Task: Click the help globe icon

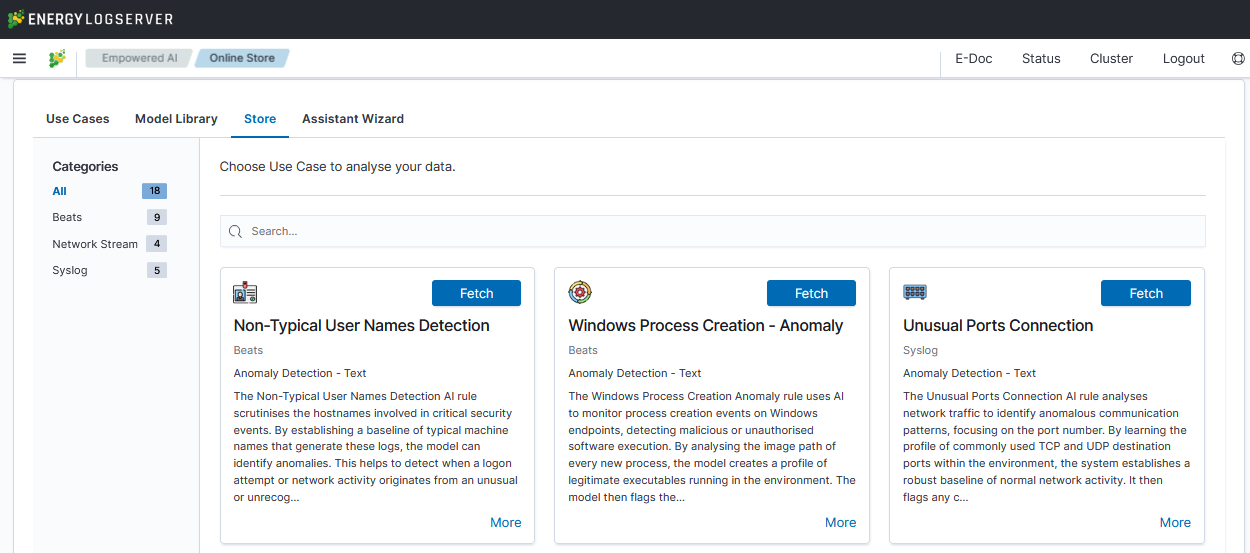Action: (1238, 58)
